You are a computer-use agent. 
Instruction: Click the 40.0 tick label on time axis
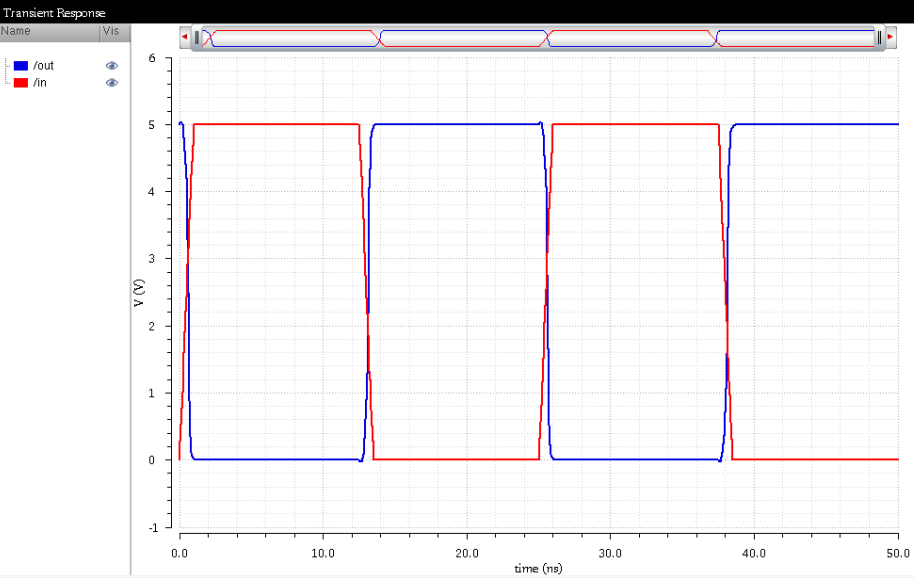pos(754,552)
